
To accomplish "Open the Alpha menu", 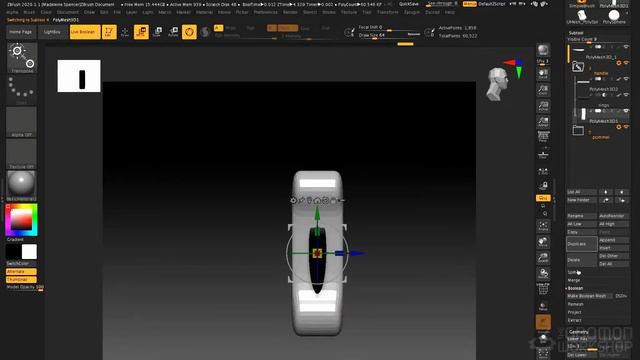I will (12, 12).
